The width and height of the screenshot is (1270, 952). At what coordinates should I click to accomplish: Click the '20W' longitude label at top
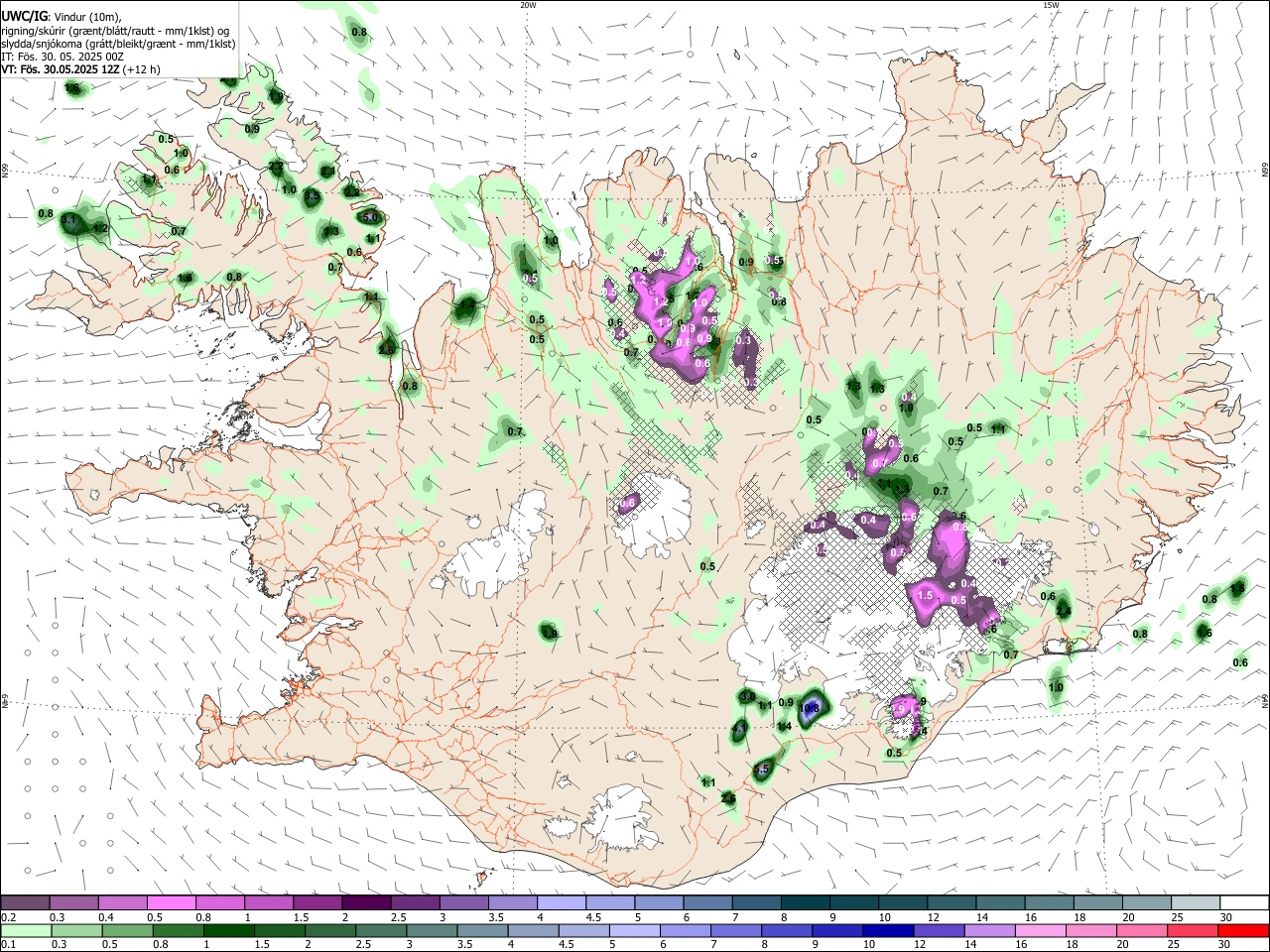(x=528, y=5)
